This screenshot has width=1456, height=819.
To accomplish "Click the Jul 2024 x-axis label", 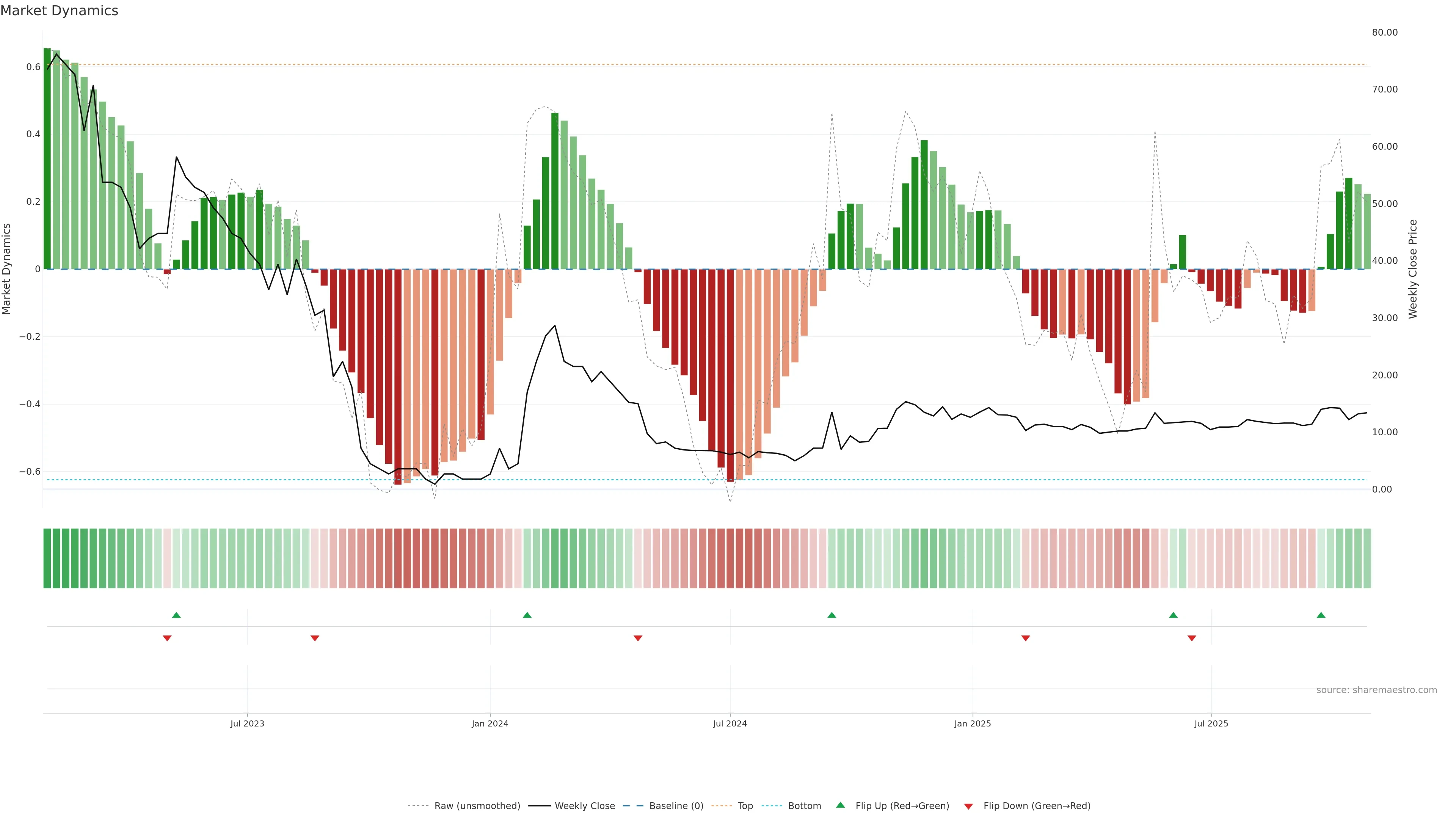I will point(730,723).
